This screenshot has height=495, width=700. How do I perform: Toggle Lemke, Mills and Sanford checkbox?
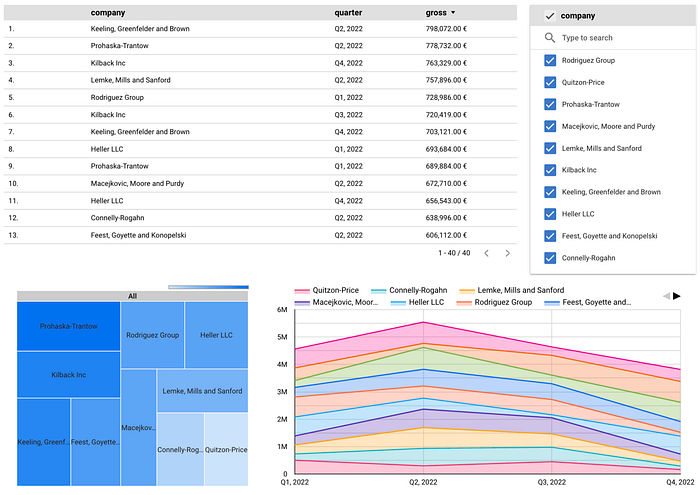[x=550, y=148]
